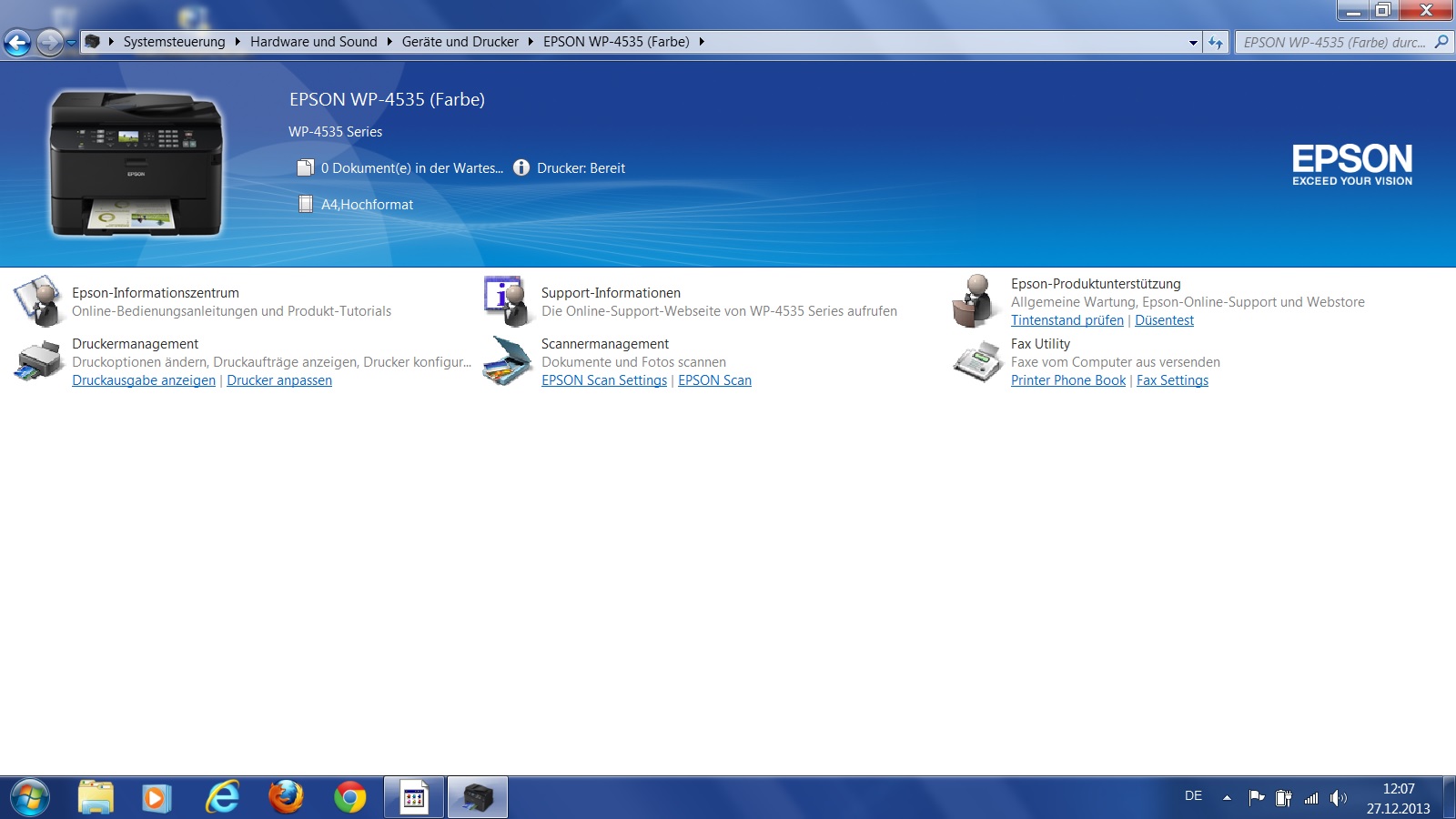
Task: Open the calendar app taskbar button
Action: [414, 798]
